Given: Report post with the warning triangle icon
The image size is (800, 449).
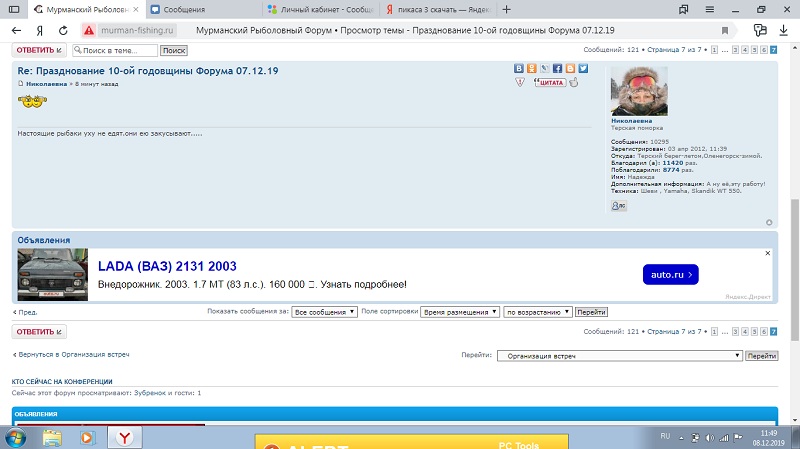Looking at the screenshot, I should point(519,82).
